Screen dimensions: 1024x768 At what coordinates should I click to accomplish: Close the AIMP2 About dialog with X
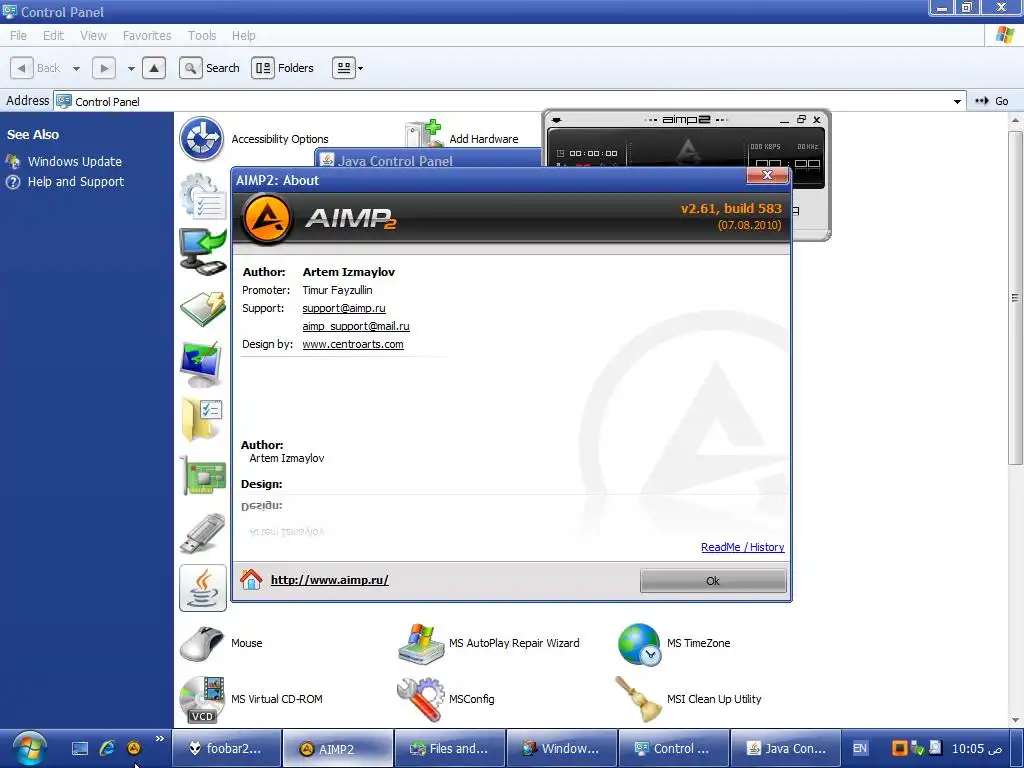point(767,175)
